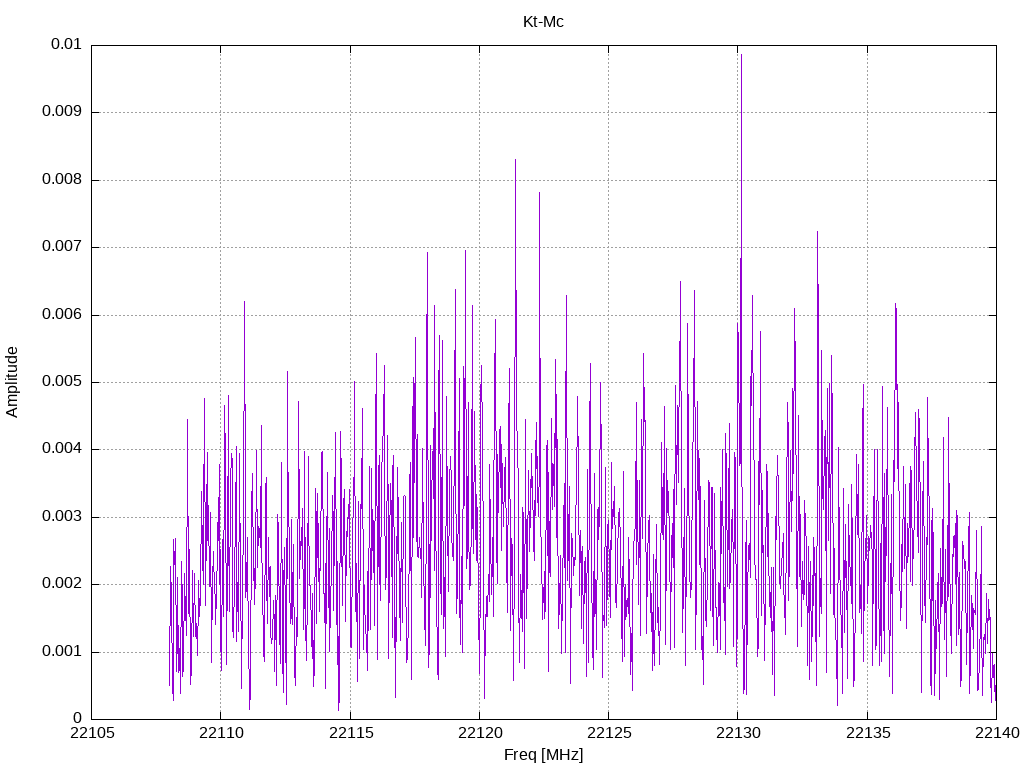
Task: Click y-axis tick label 0.002
Action: pyautogui.click(x=62, y=584)
